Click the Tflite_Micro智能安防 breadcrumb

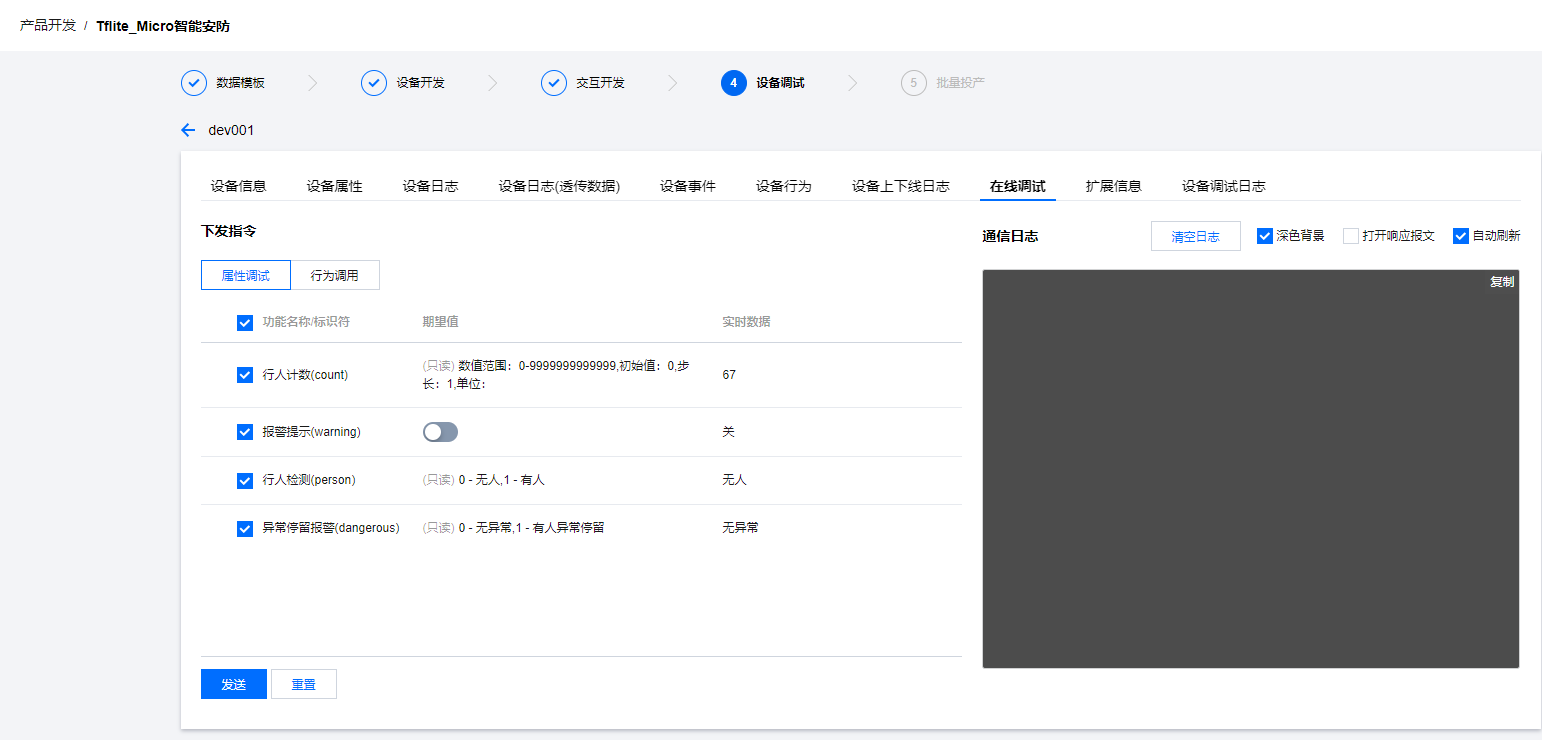(163, 26)
